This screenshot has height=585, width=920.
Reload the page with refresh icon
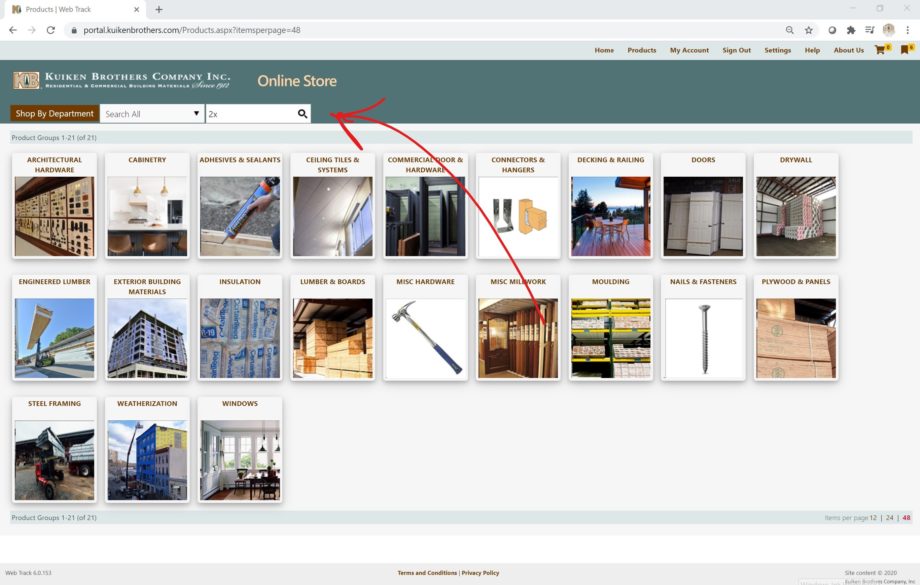pos(50,30)
